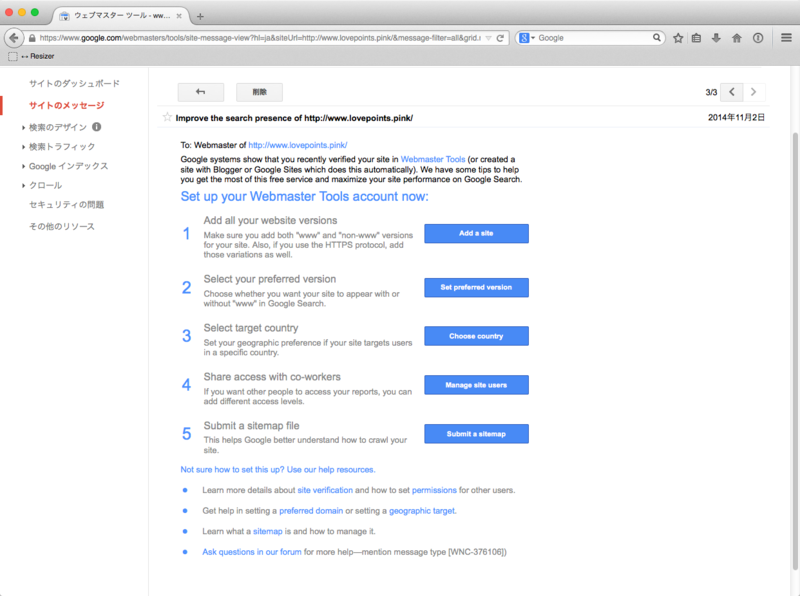Image resolution: width=800 pixels, height=596 pixels.
Task: Select the ウェブマスター ツール browser tab
Action: 120,16
